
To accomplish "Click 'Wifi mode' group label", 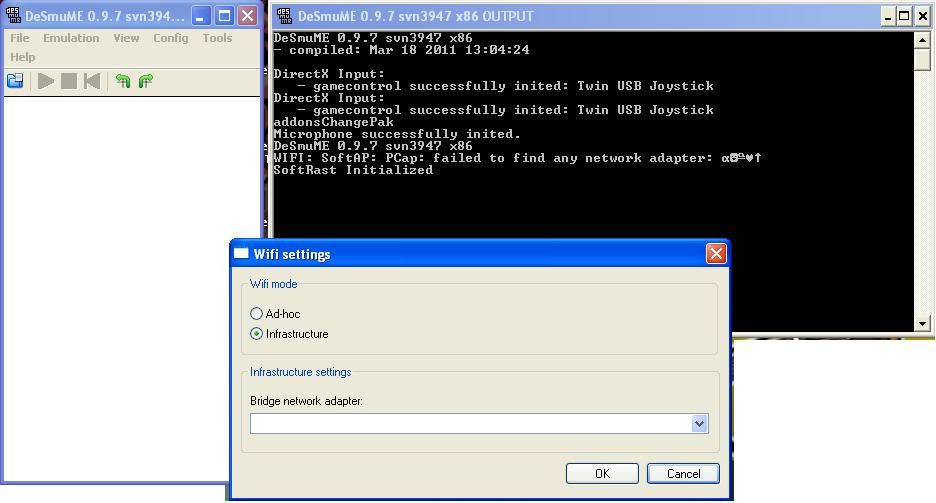I will (x=273, y=284).
